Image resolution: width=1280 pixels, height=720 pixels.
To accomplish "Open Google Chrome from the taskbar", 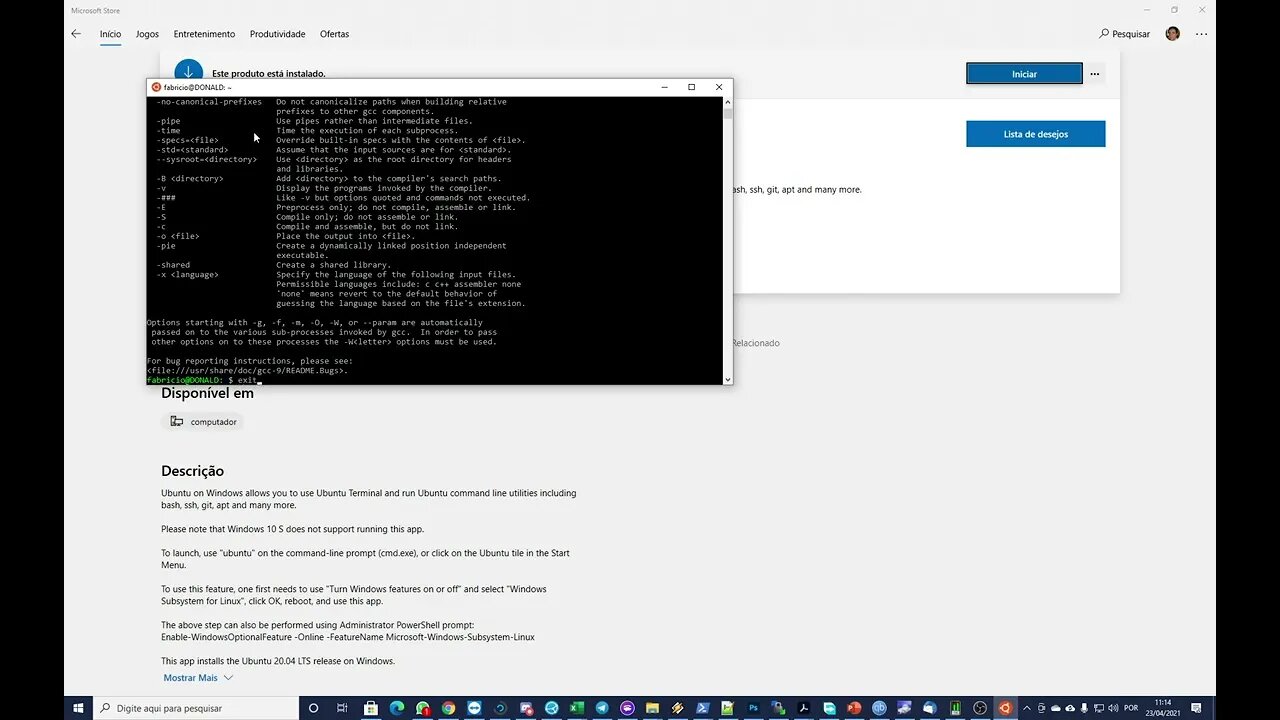I will point(448,708).
